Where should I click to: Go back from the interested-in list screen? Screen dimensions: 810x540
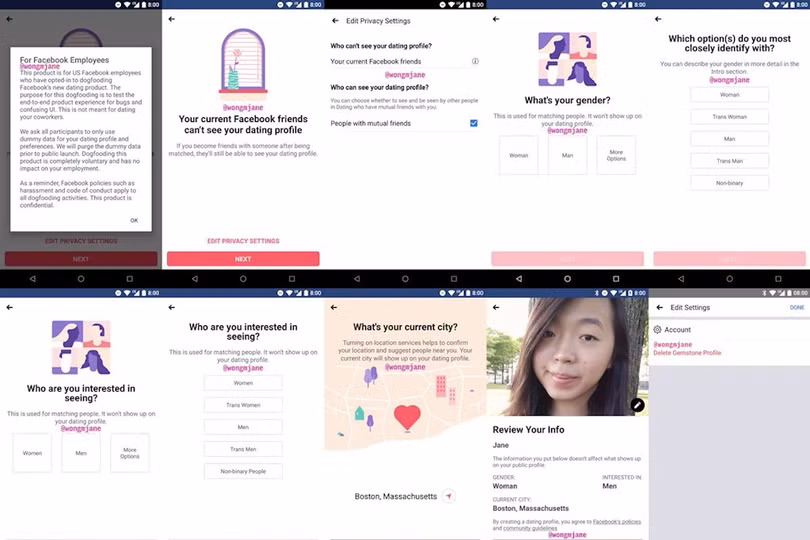(x=172, y=307)
